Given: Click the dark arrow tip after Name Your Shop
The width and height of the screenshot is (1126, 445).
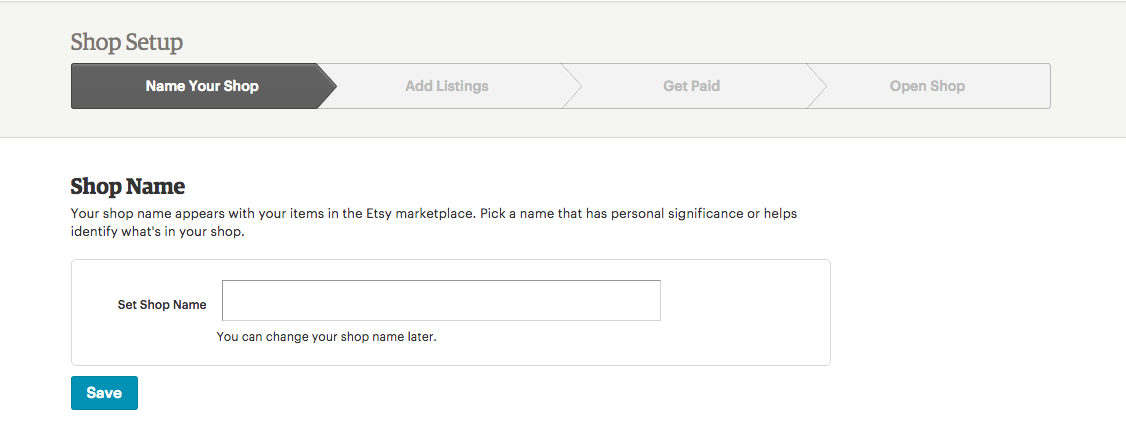Looking at the screenshot, I should click(x=327, y=86).
